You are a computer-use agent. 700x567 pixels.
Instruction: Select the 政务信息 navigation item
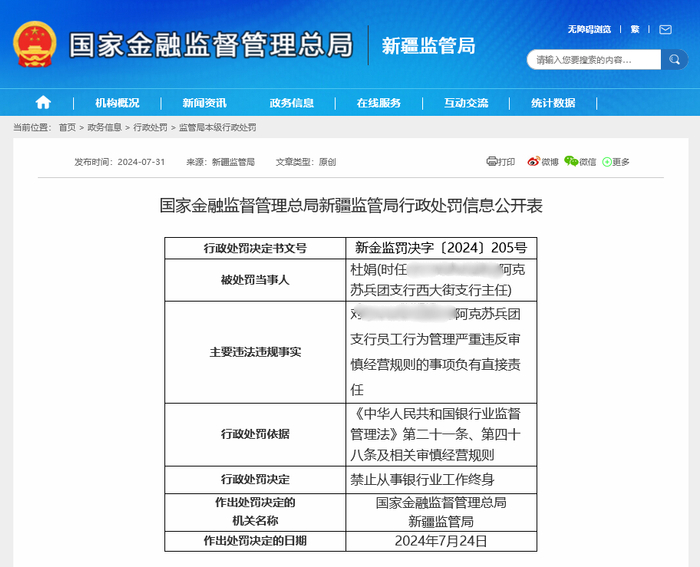pos(292,103)
